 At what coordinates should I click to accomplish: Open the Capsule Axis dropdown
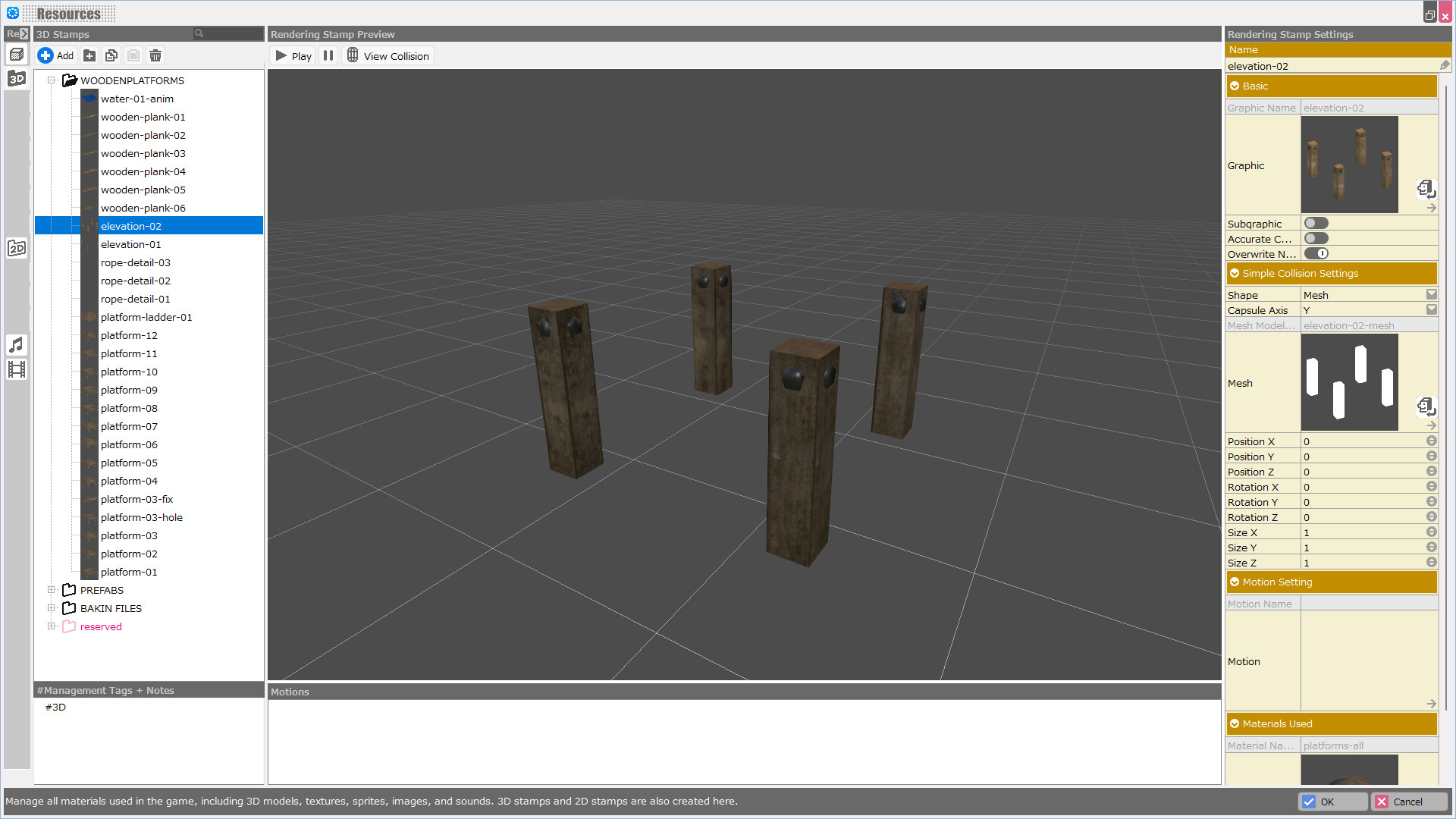click(1431, 309)
